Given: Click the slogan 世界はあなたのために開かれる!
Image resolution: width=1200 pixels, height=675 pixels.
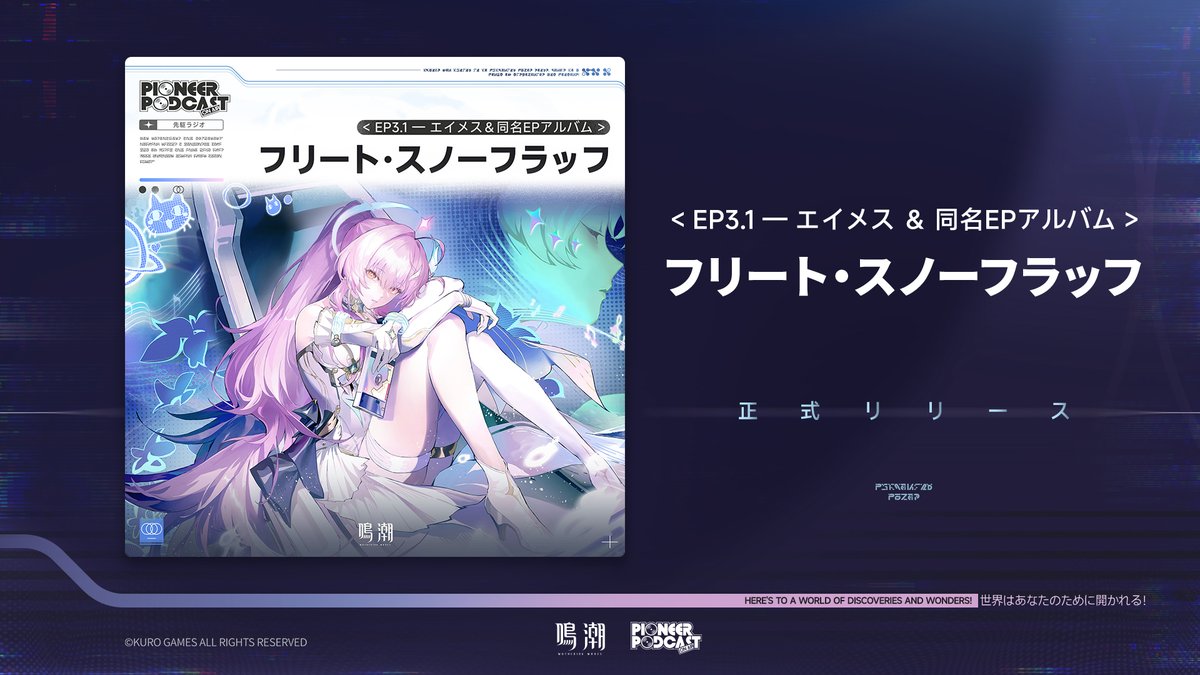Looking at the screenshot, I should [1062, 600].
